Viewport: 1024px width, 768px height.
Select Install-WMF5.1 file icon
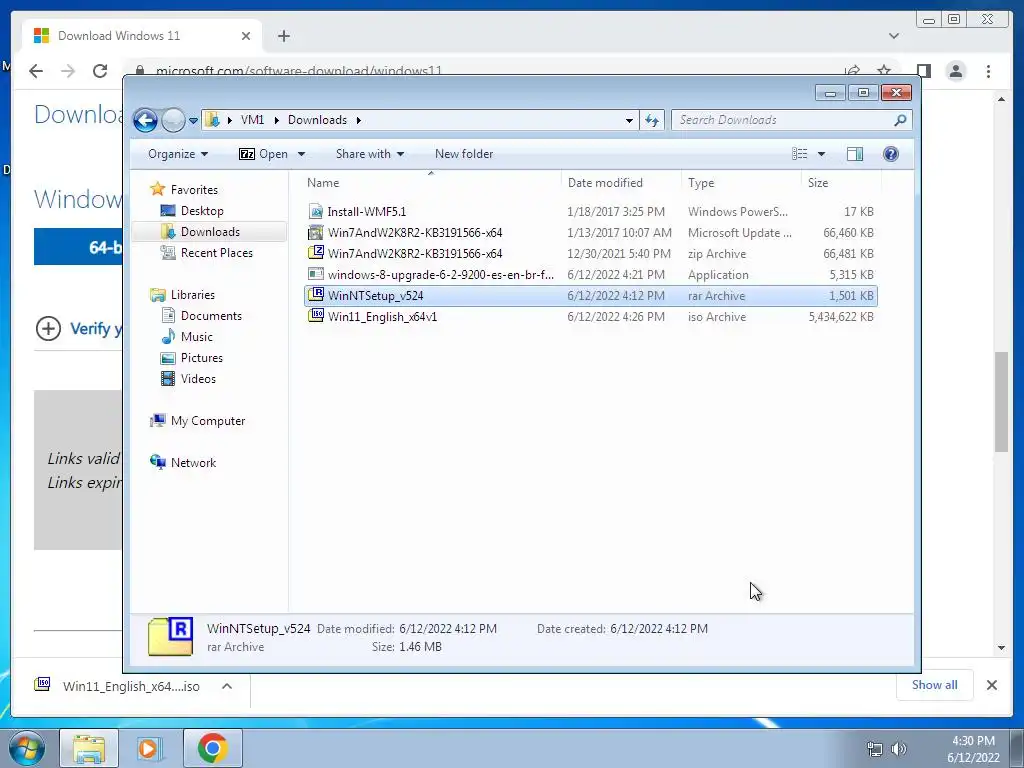pos(316,211)
